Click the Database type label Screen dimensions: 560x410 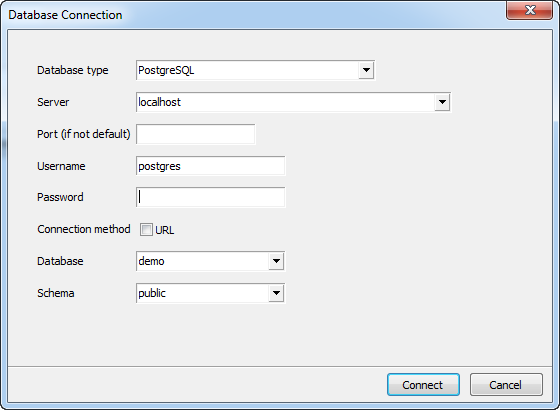pos(72,70)
